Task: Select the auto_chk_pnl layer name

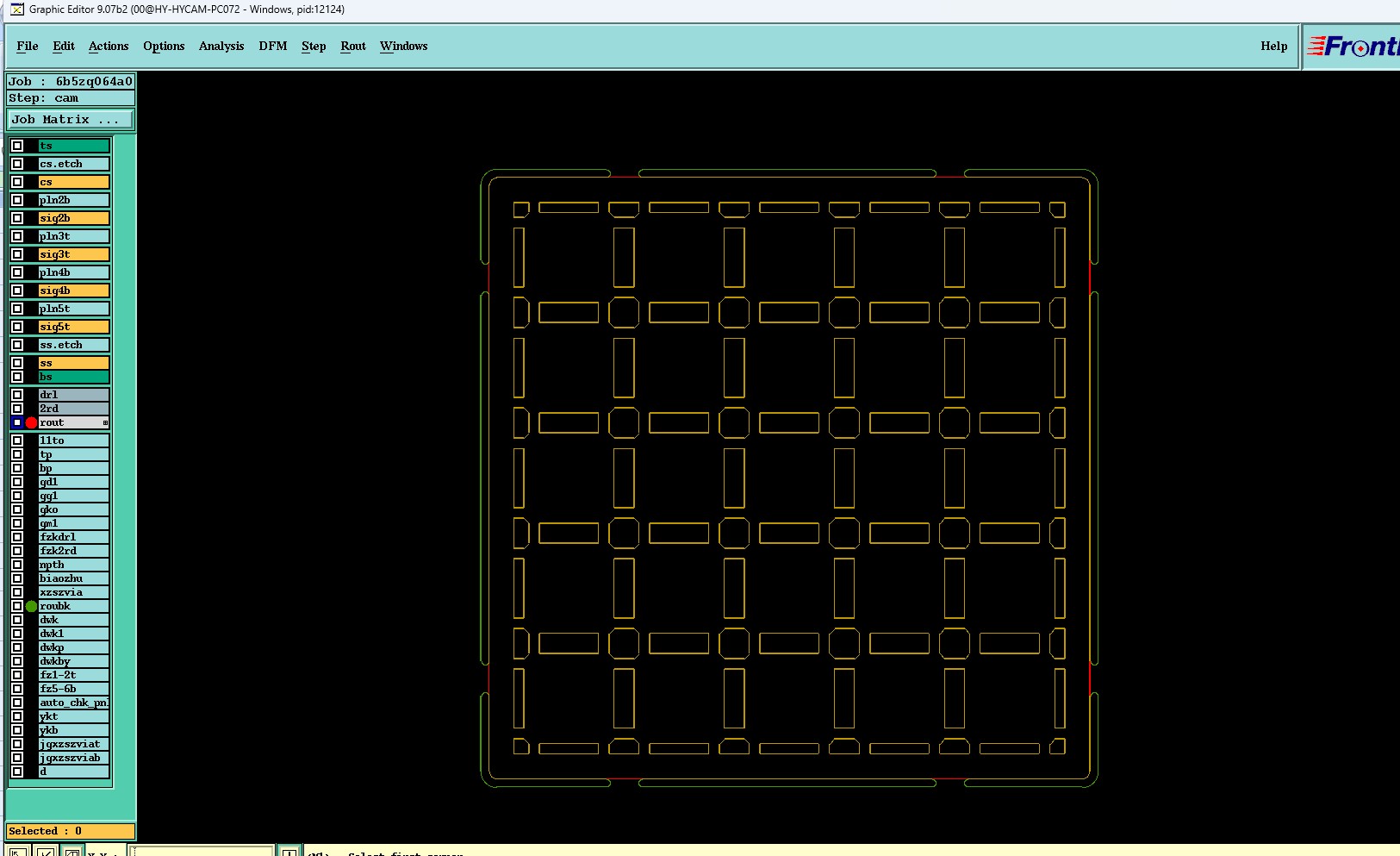Action: coord(74,703)
